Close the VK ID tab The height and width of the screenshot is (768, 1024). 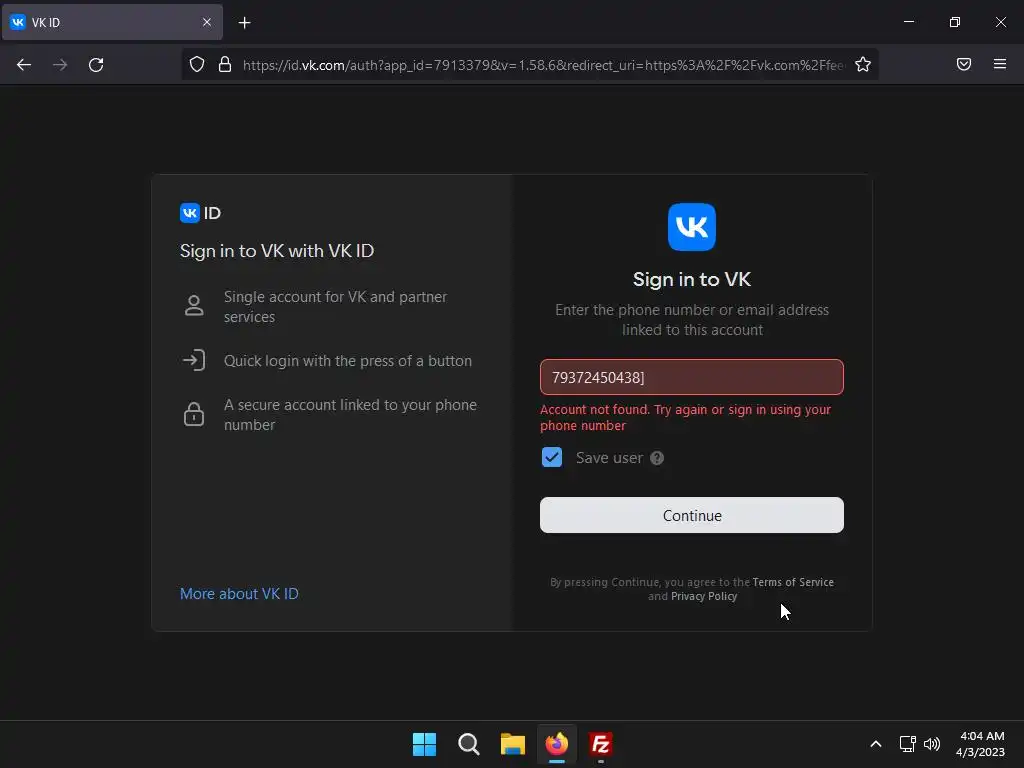(207, 22)
